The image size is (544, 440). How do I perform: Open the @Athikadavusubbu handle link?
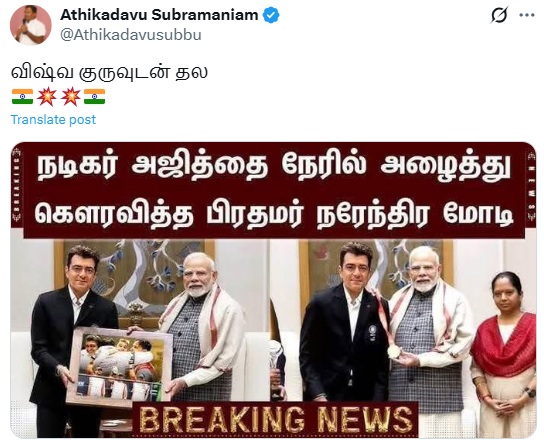coord(131,35)
